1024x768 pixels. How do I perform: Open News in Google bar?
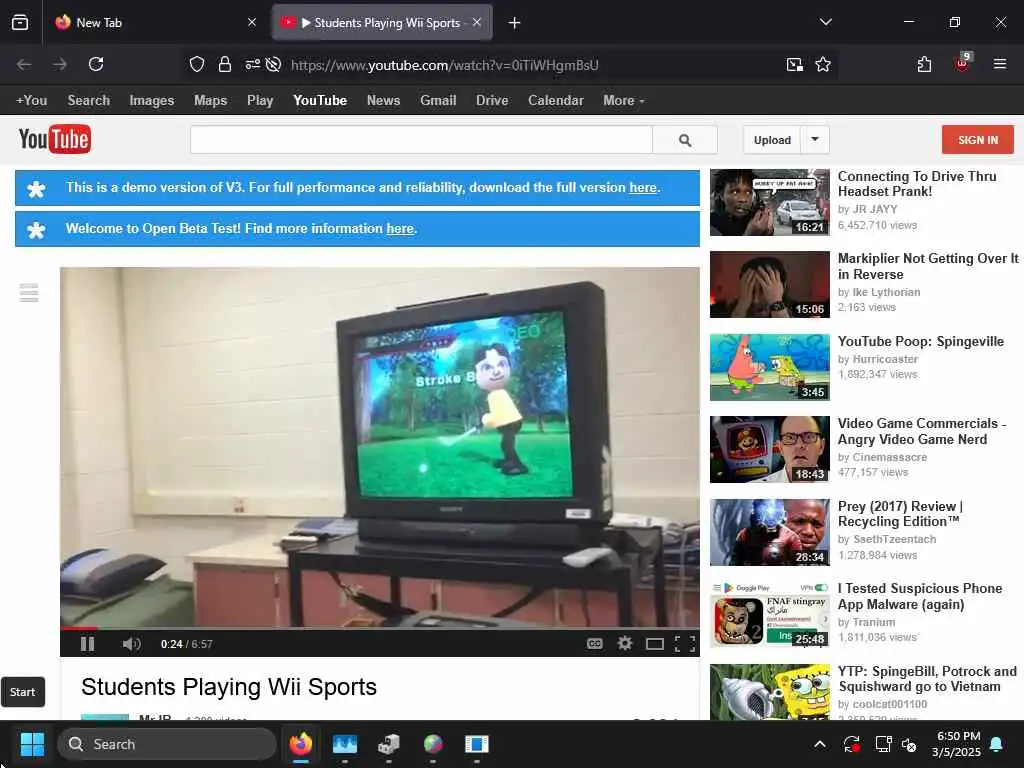click(383, 101)
